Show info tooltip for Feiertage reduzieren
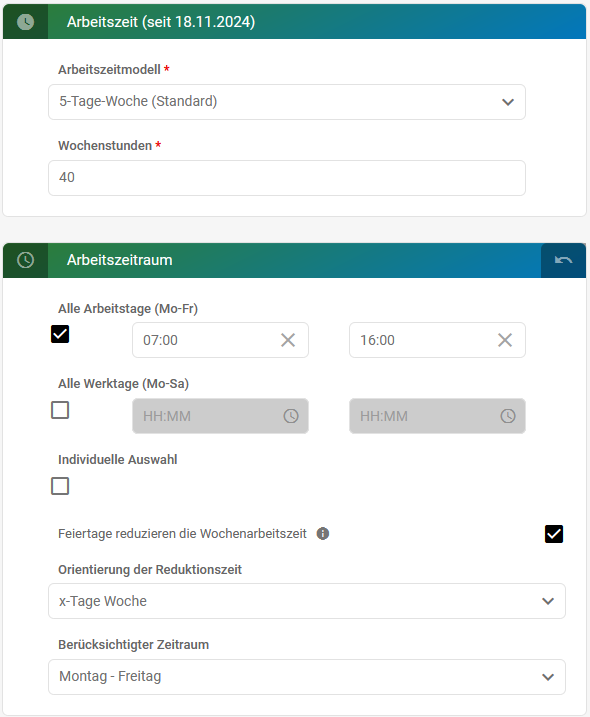This screenshot has height=717, width=590. coord(323,534)
